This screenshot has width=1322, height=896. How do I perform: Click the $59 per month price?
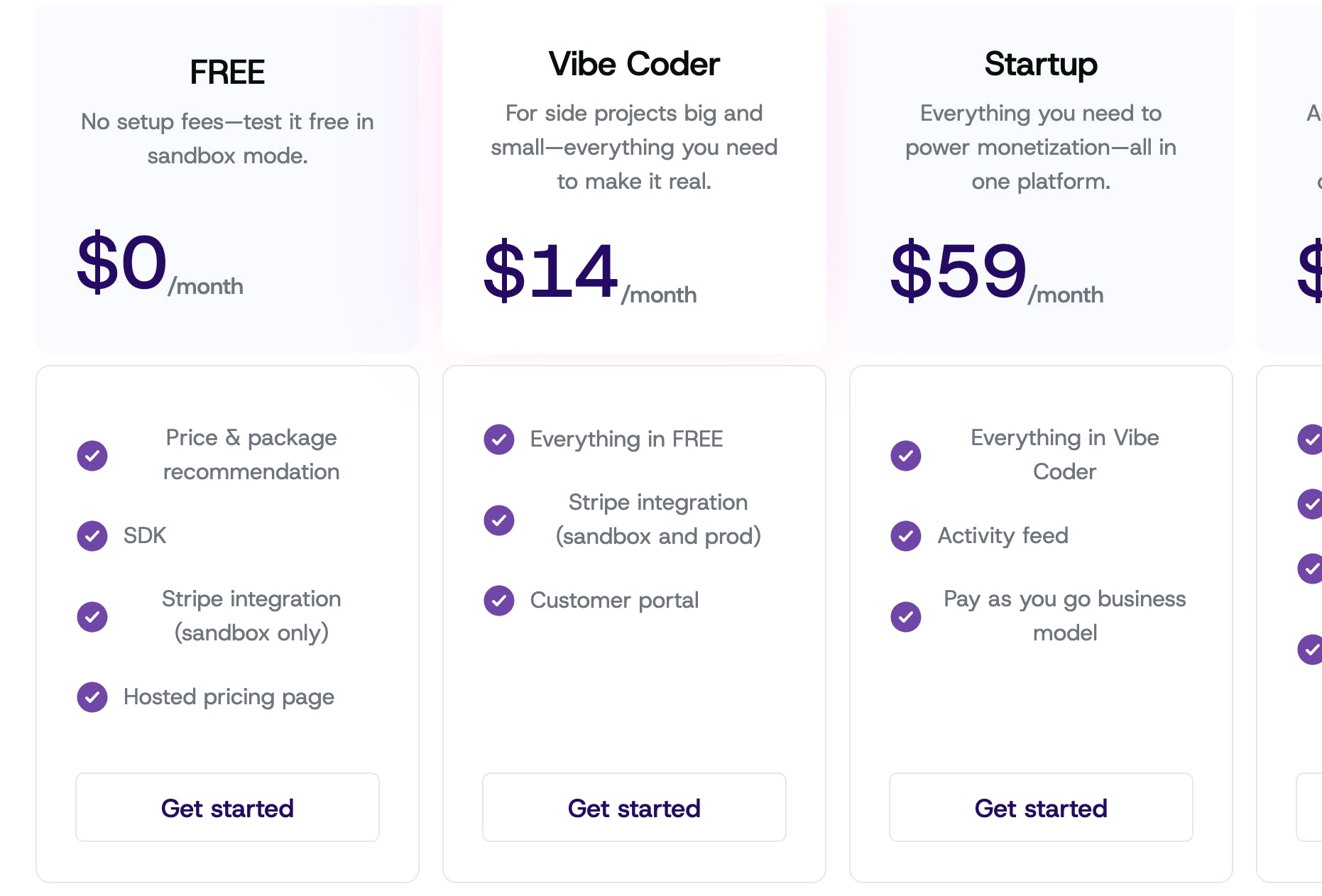(x=996, y=272)
